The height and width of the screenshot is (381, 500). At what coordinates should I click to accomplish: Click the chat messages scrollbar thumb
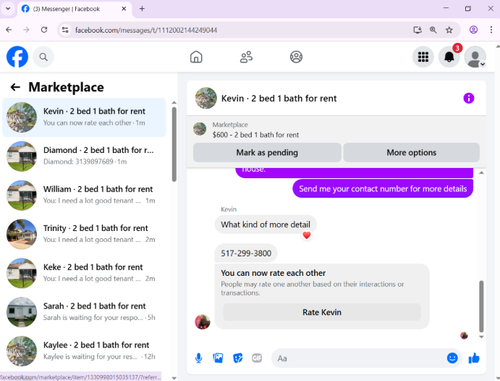tap(481, 306)
